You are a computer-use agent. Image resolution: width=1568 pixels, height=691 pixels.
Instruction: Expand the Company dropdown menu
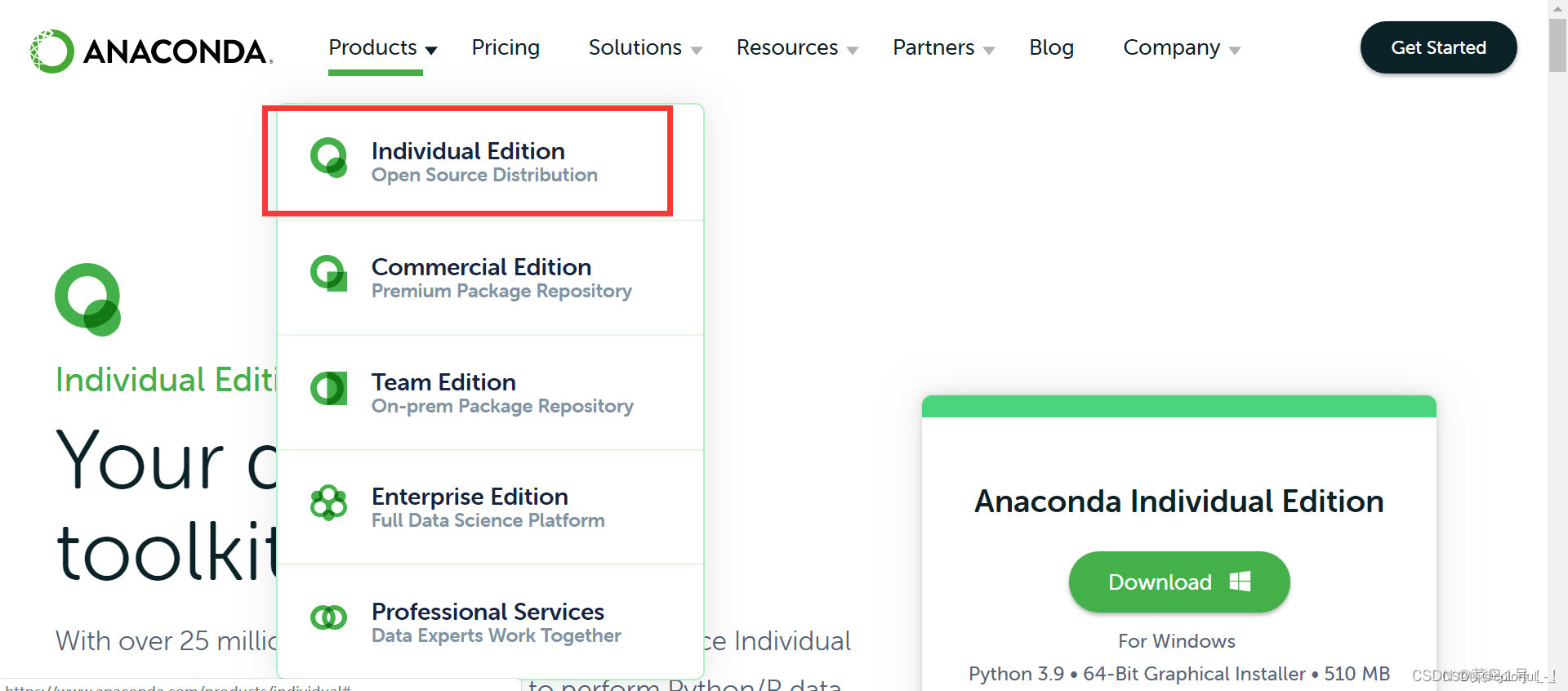[1182, 48]
